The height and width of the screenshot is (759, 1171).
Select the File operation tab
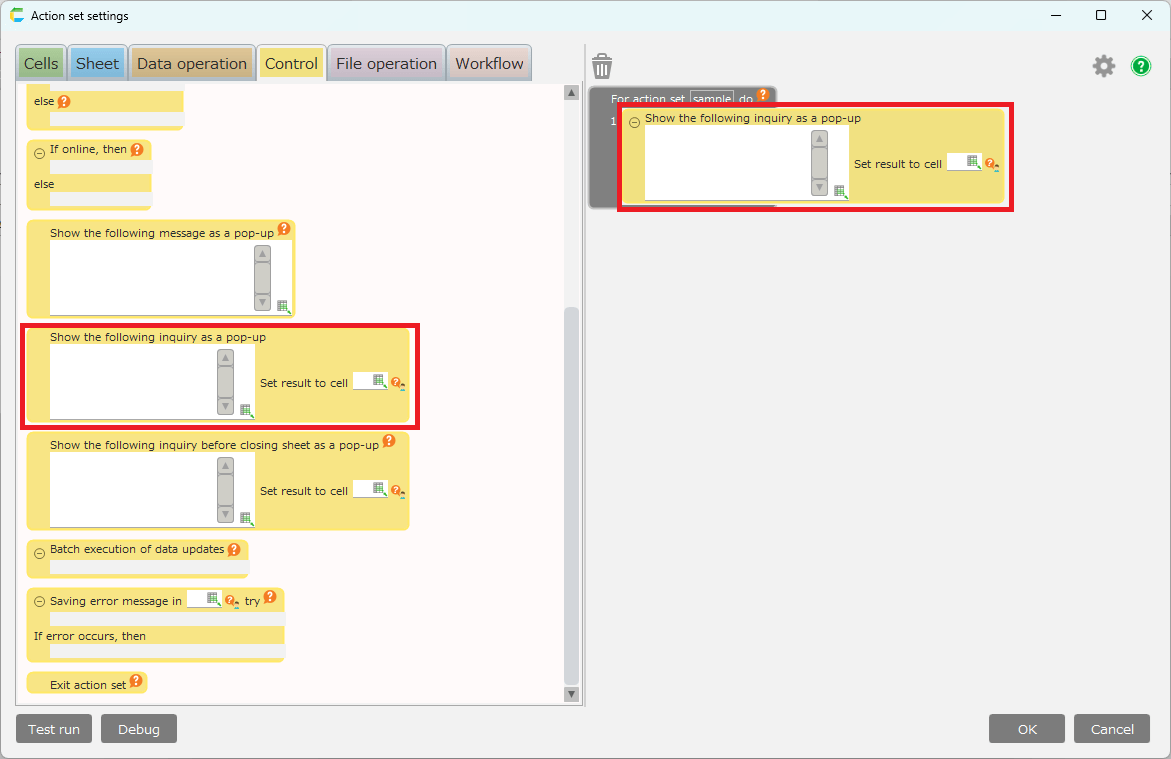386,64
